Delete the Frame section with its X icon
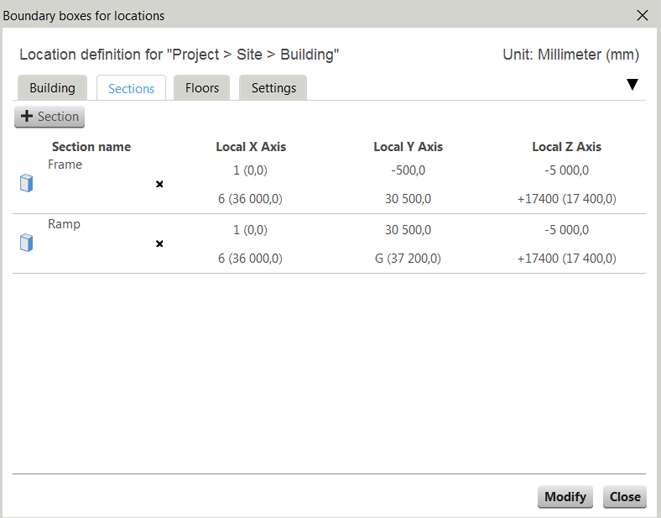661x518 pixels. click(159, 184)
